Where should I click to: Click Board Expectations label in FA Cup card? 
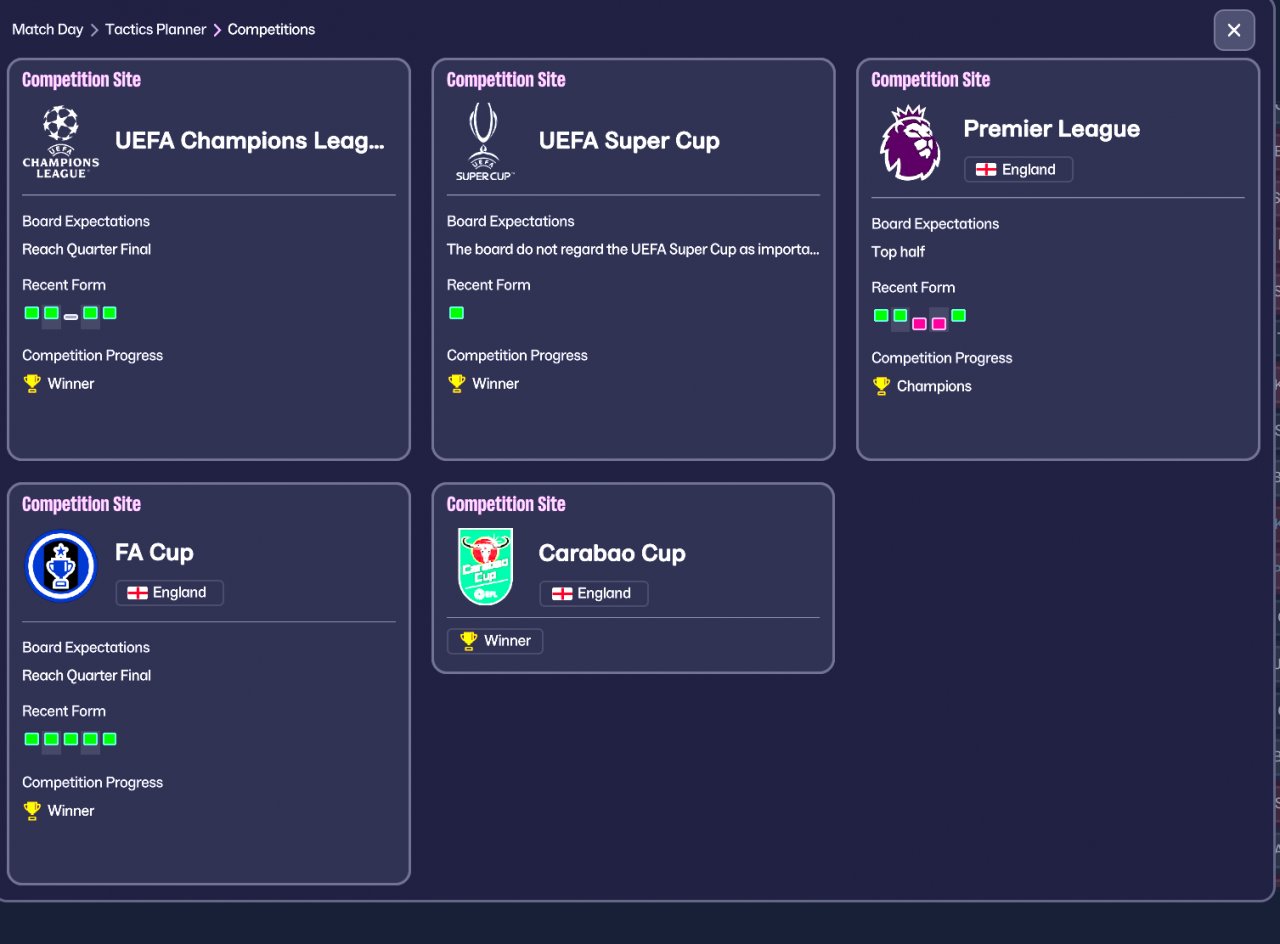click(x=86, y=647)
